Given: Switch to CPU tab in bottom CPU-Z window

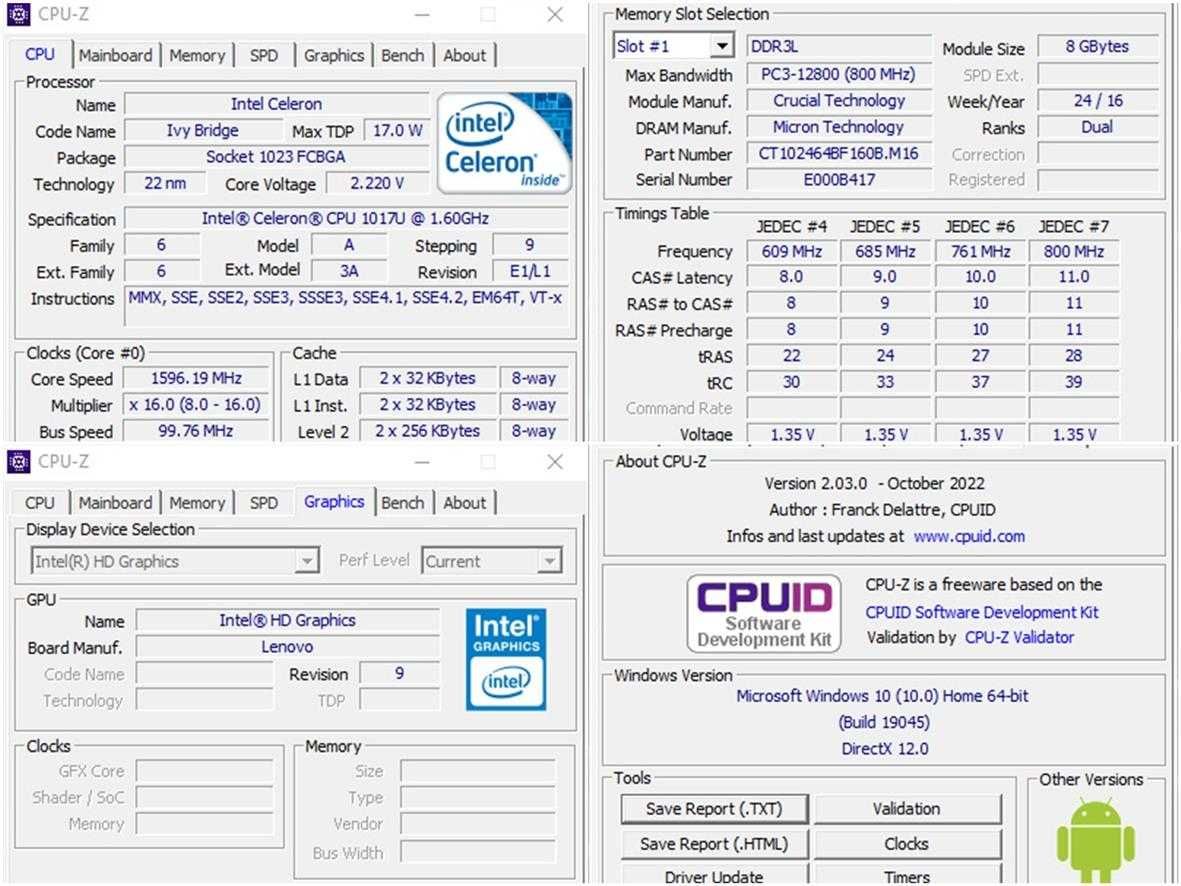Looking at the screenshot, I should [x=39, y=503].
